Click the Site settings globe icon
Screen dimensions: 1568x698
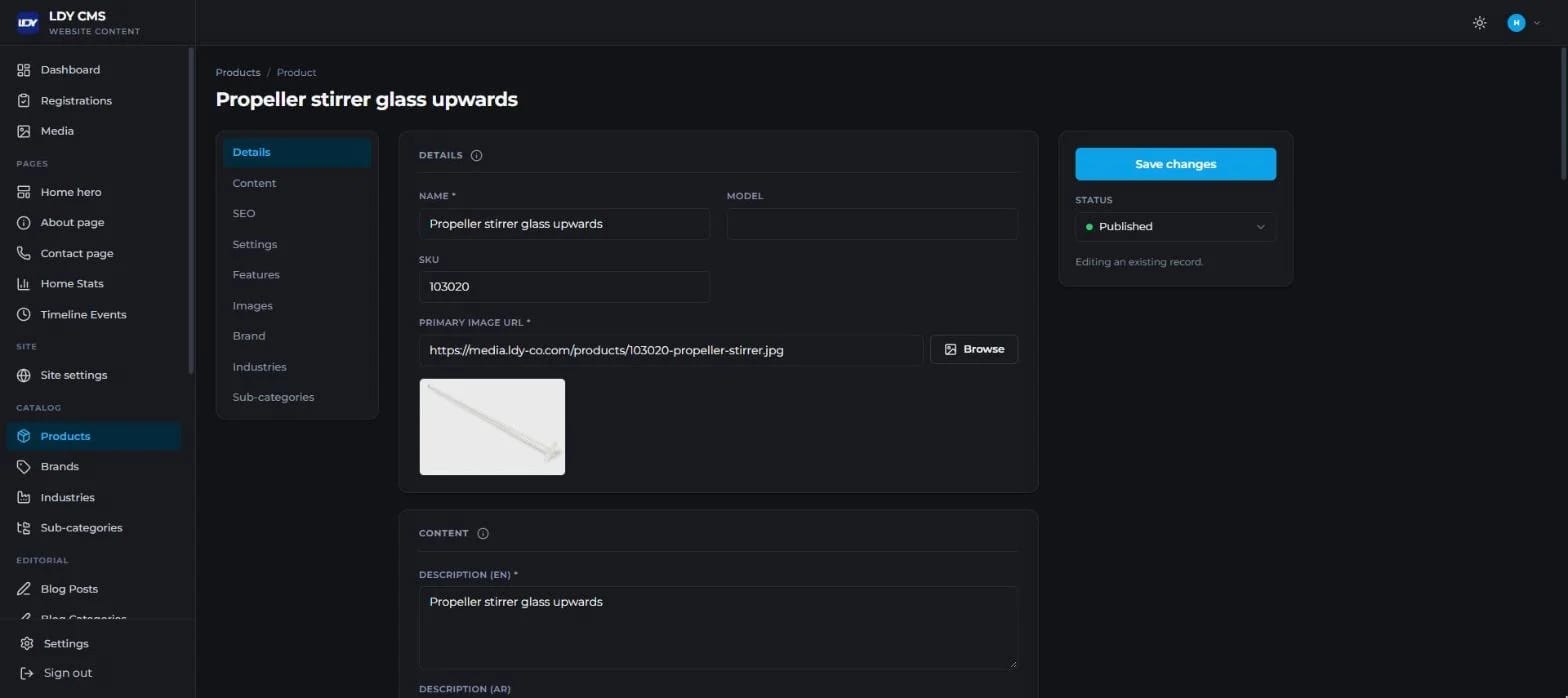pos(24,375)
